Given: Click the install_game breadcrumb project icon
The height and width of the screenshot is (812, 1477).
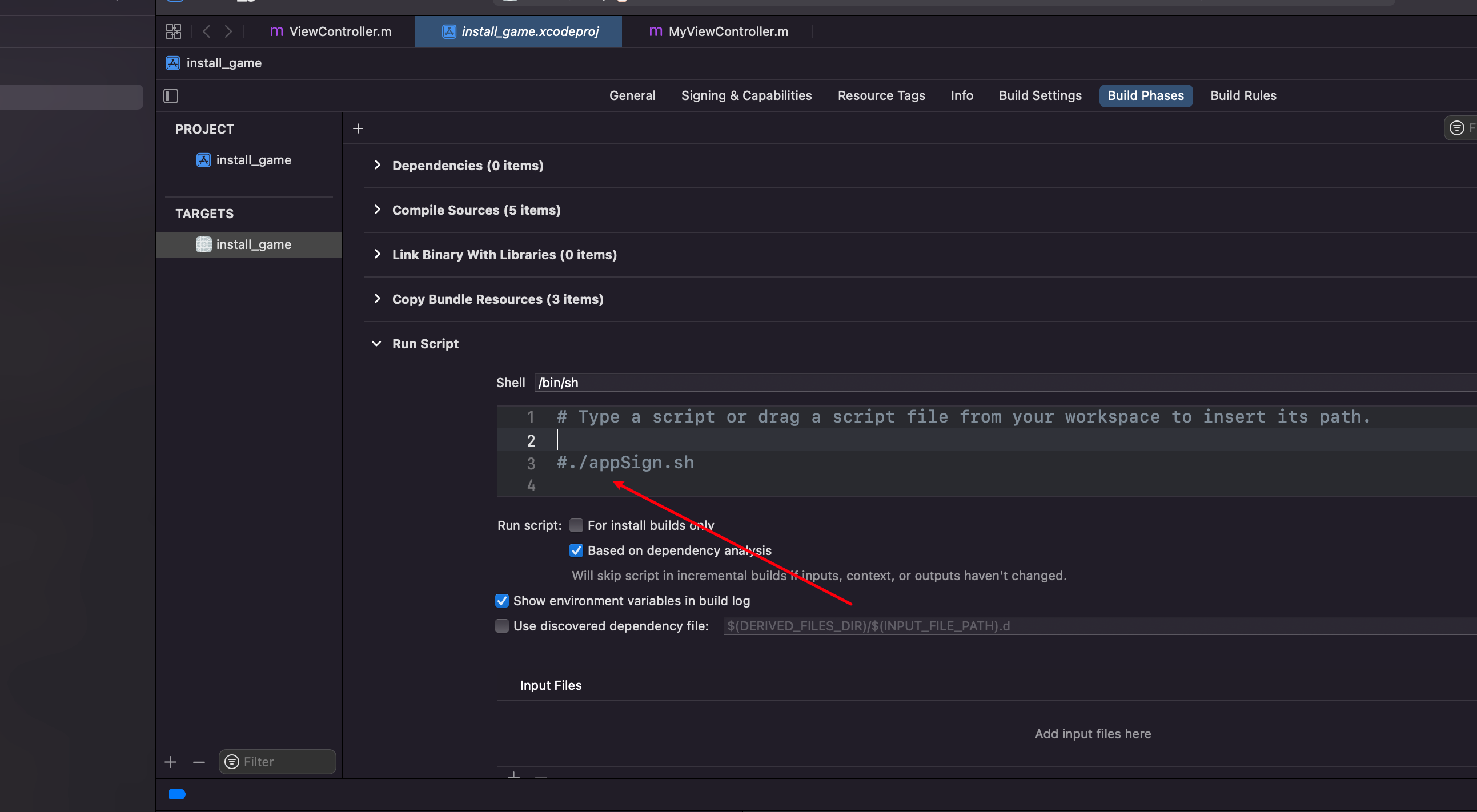Looking at the screenshot, I should tap(172, 63).
